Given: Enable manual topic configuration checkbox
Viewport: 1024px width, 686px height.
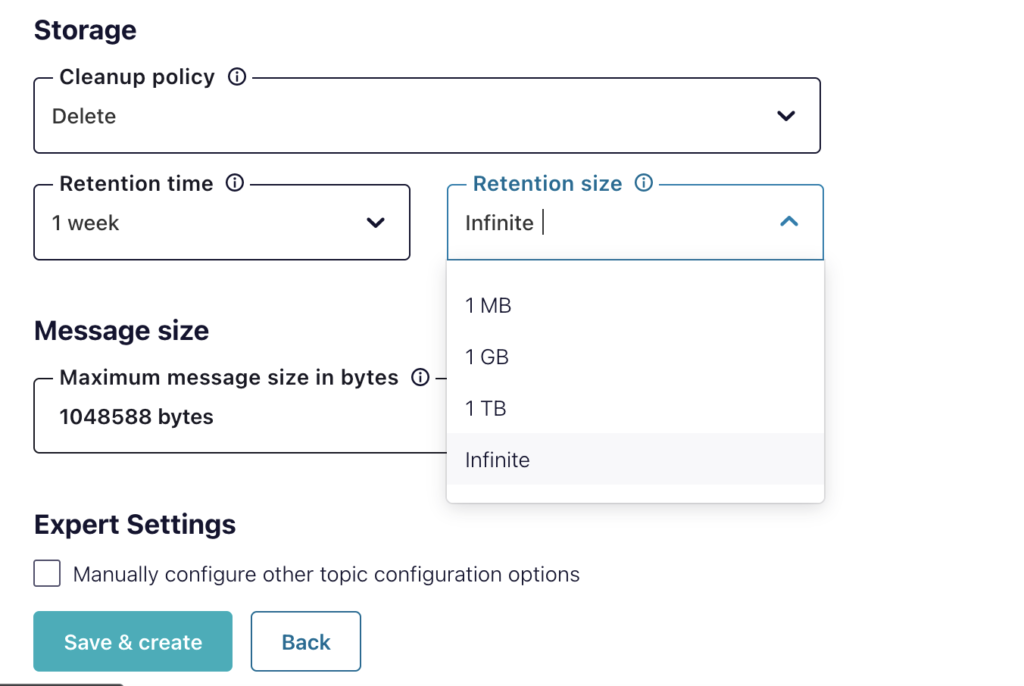Looking at the screenshot, I should pyautogui.click(x=47, y=574).
